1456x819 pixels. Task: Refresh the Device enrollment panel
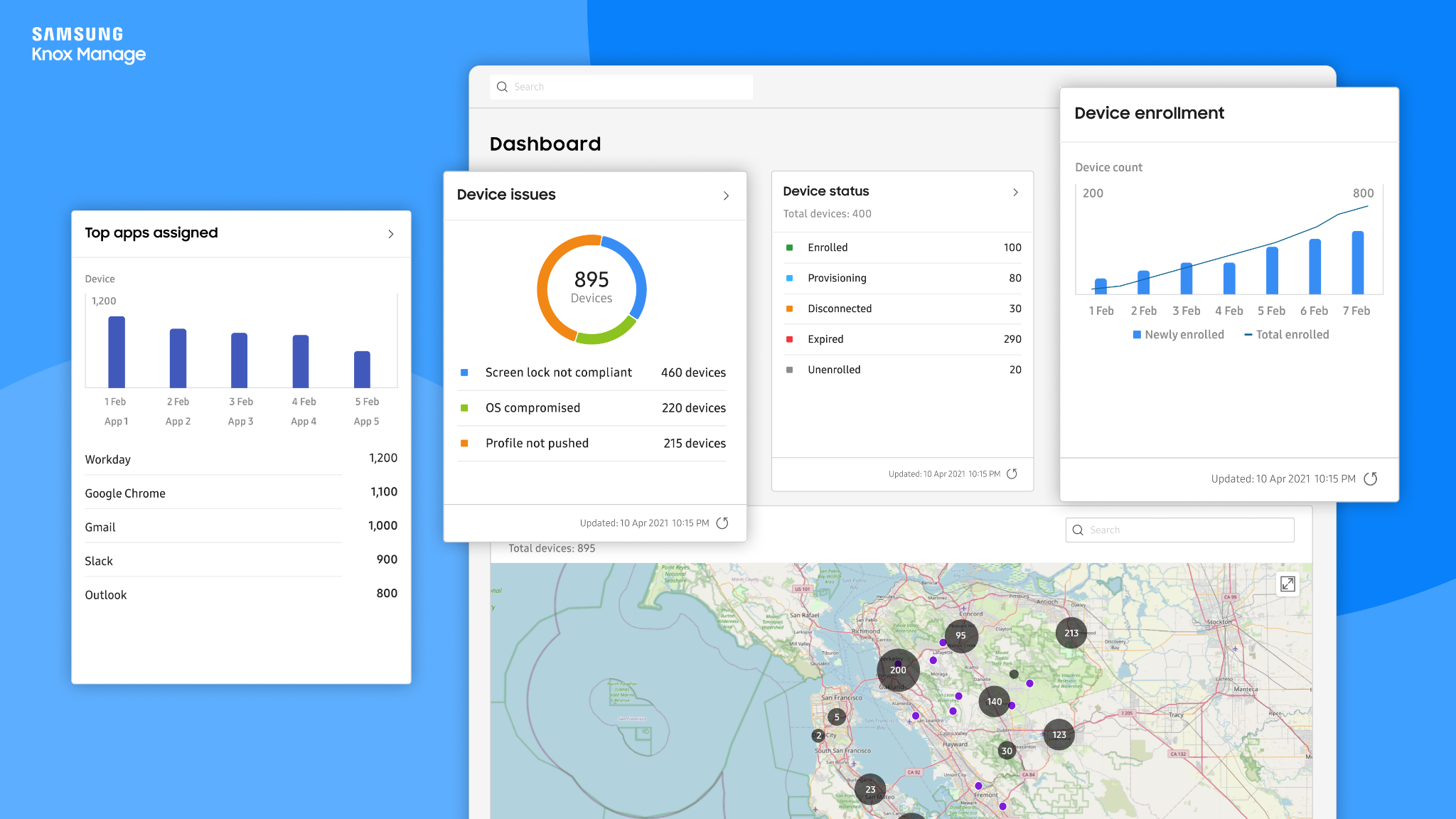coord(1371,479)
